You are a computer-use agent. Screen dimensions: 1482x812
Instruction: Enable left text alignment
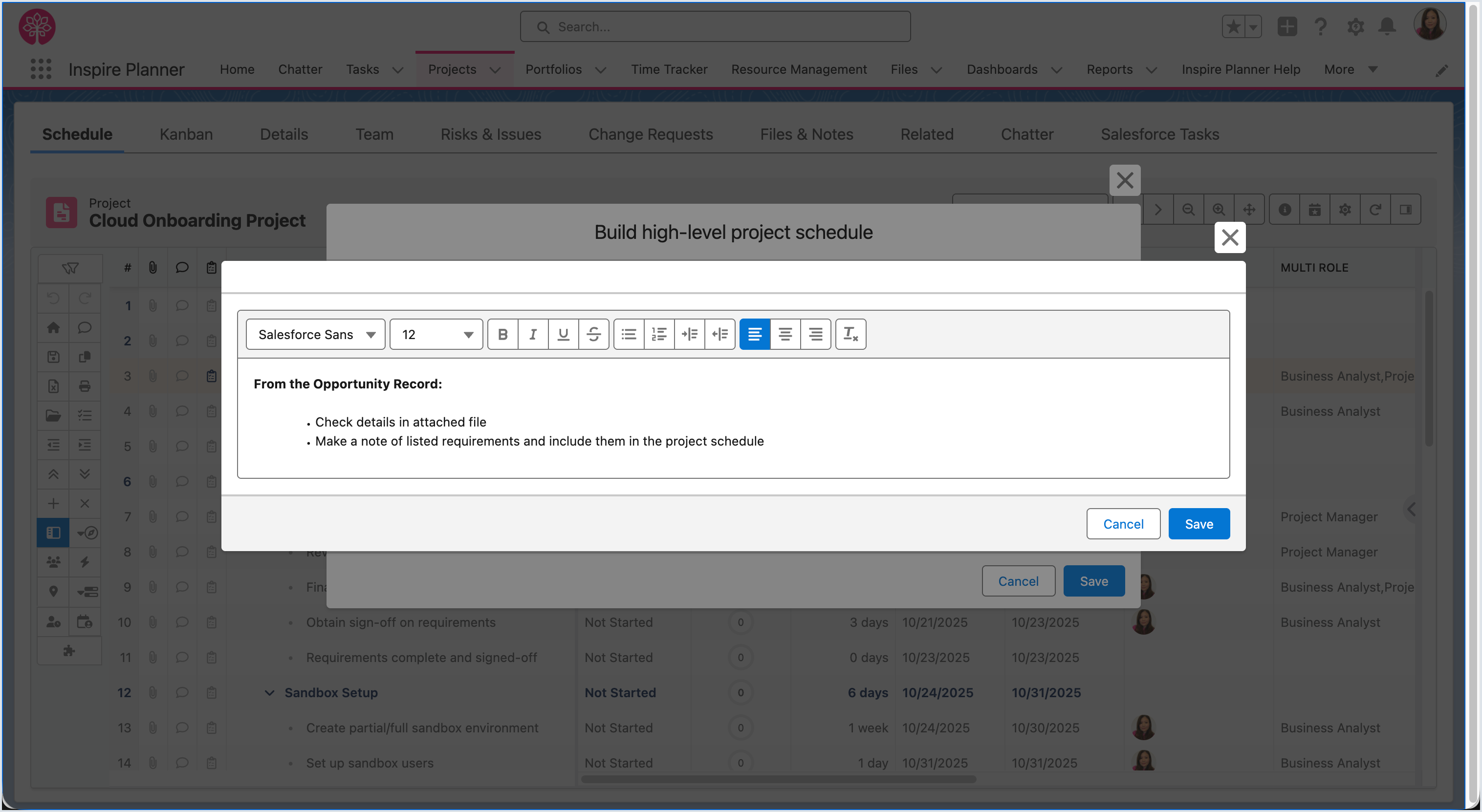click(x=754, y=334)
